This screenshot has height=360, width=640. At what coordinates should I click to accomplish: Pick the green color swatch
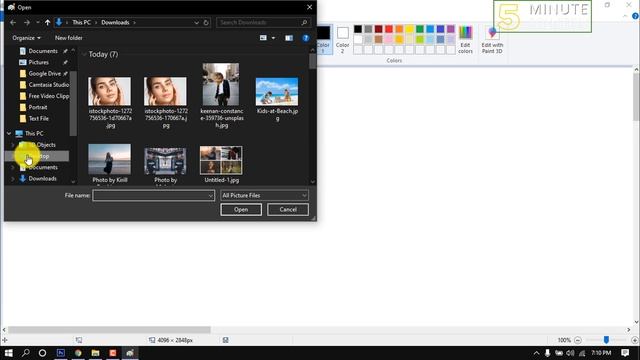coord(420,29)
